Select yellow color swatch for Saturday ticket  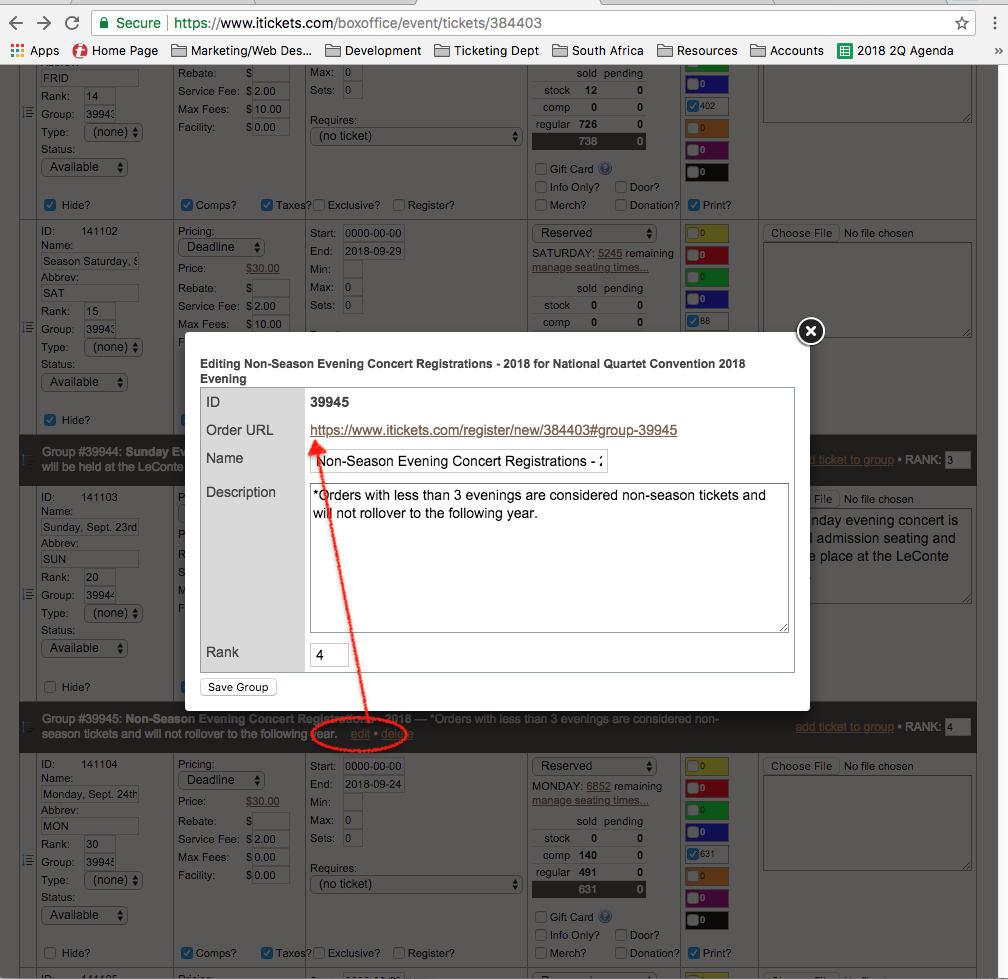706,233
